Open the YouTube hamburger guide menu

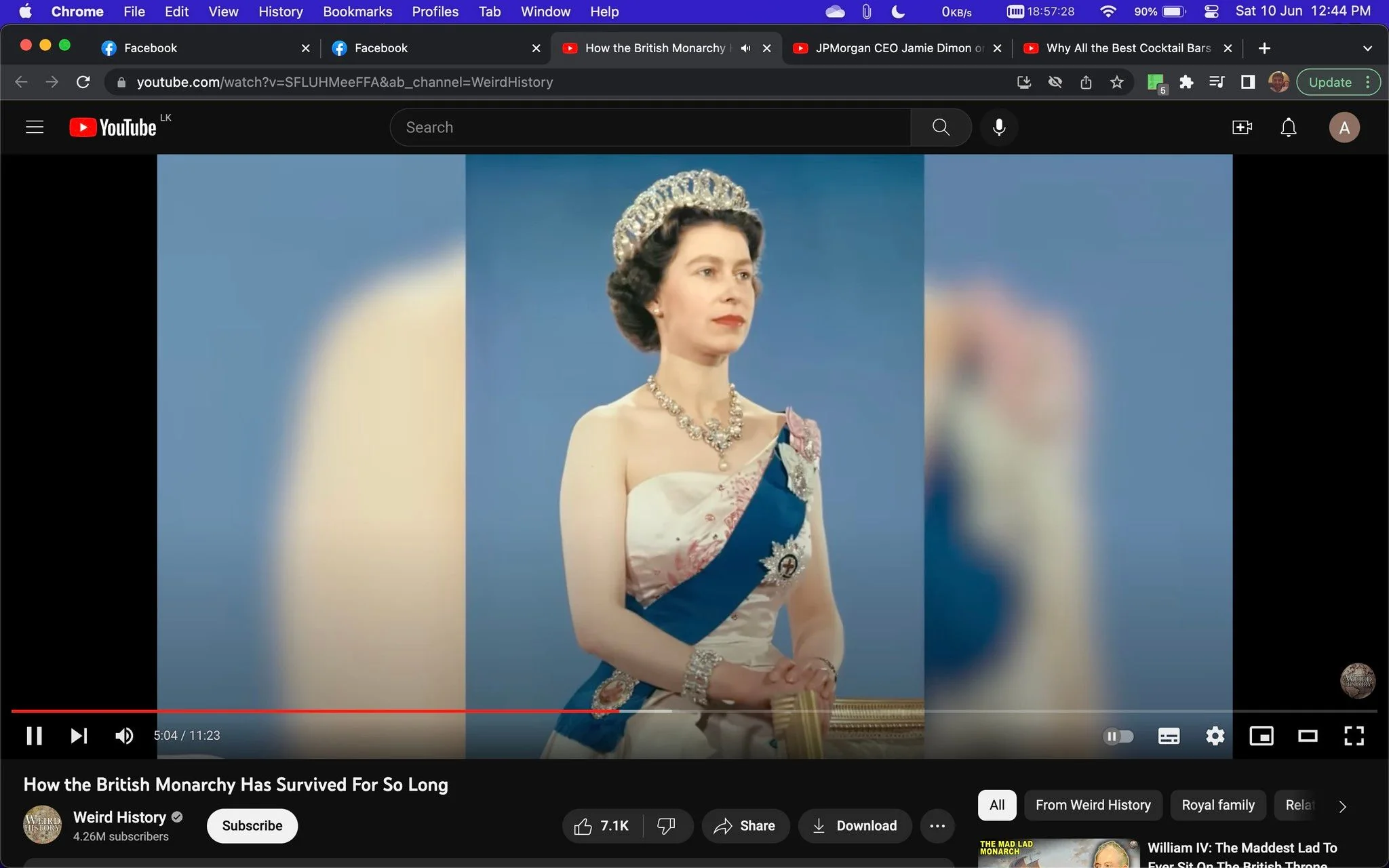pyautogui.click(x=35, y=127)
